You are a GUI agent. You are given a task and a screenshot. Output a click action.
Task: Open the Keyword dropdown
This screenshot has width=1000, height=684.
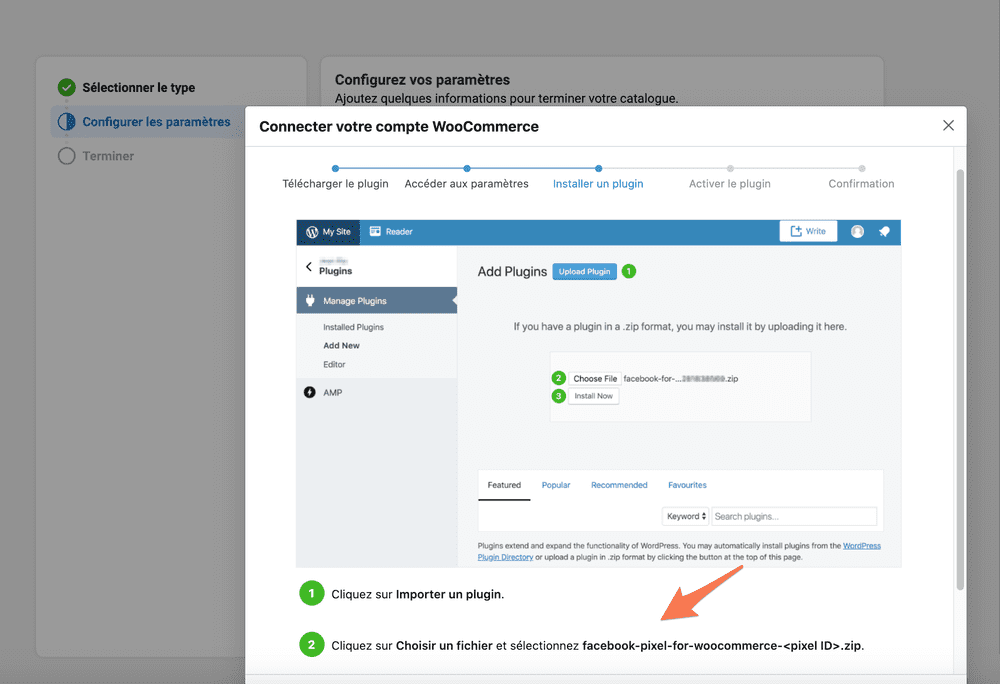tap(686, 516)
